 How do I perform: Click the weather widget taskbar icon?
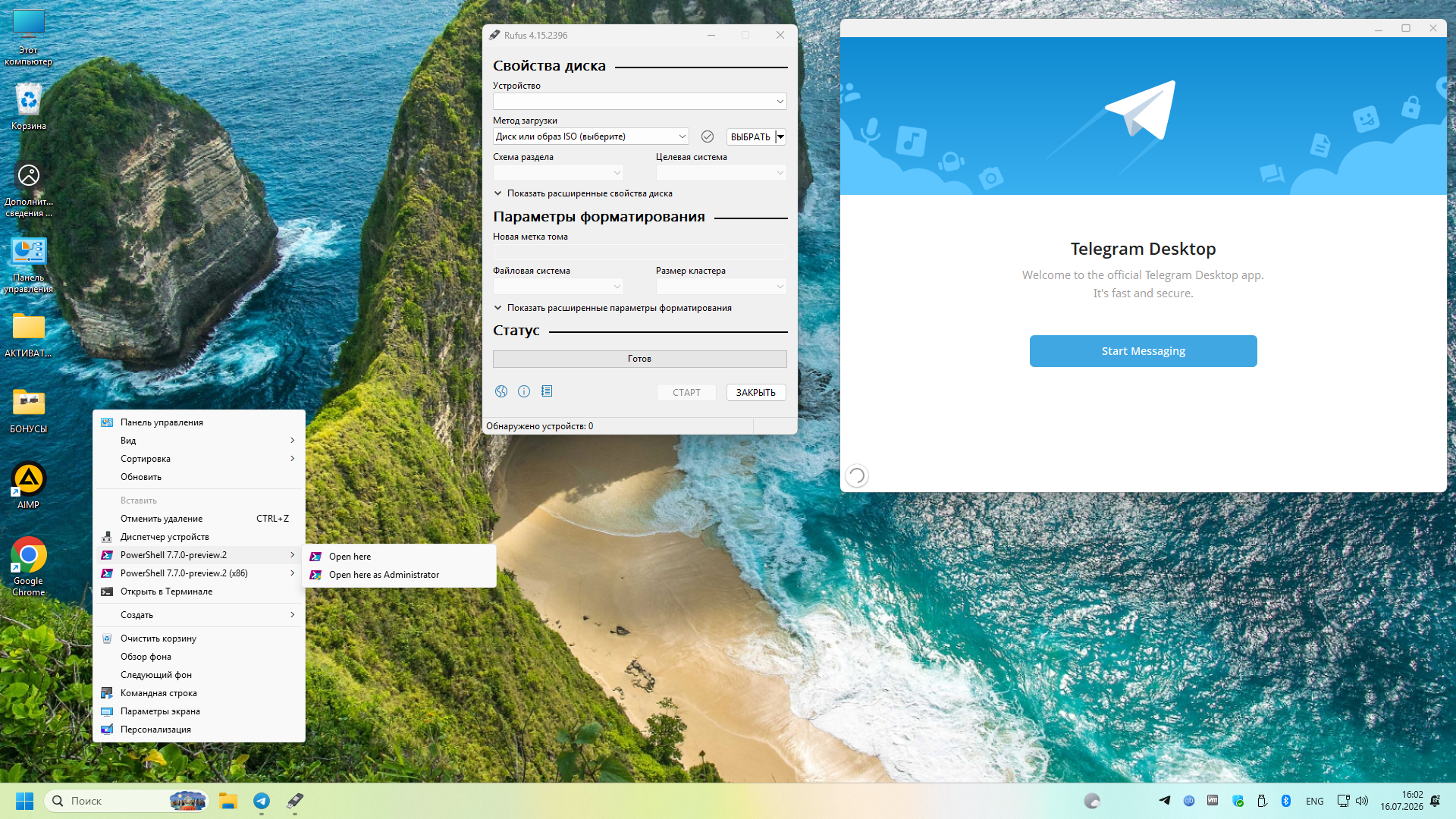[x=1092, y=801]
